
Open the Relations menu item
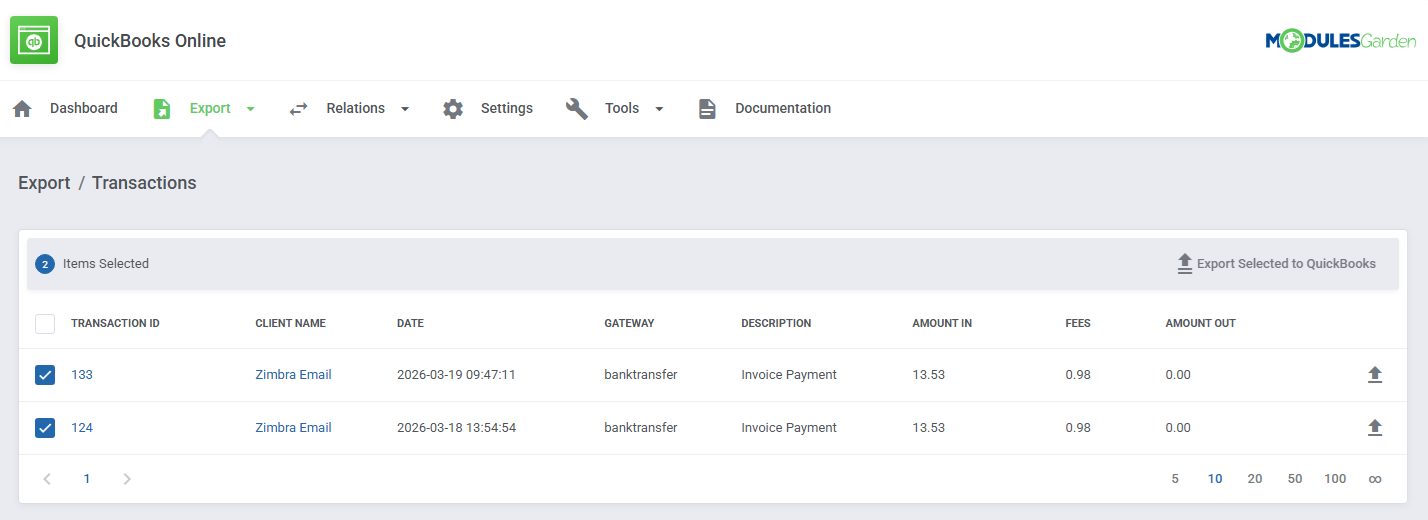(355, 108)
